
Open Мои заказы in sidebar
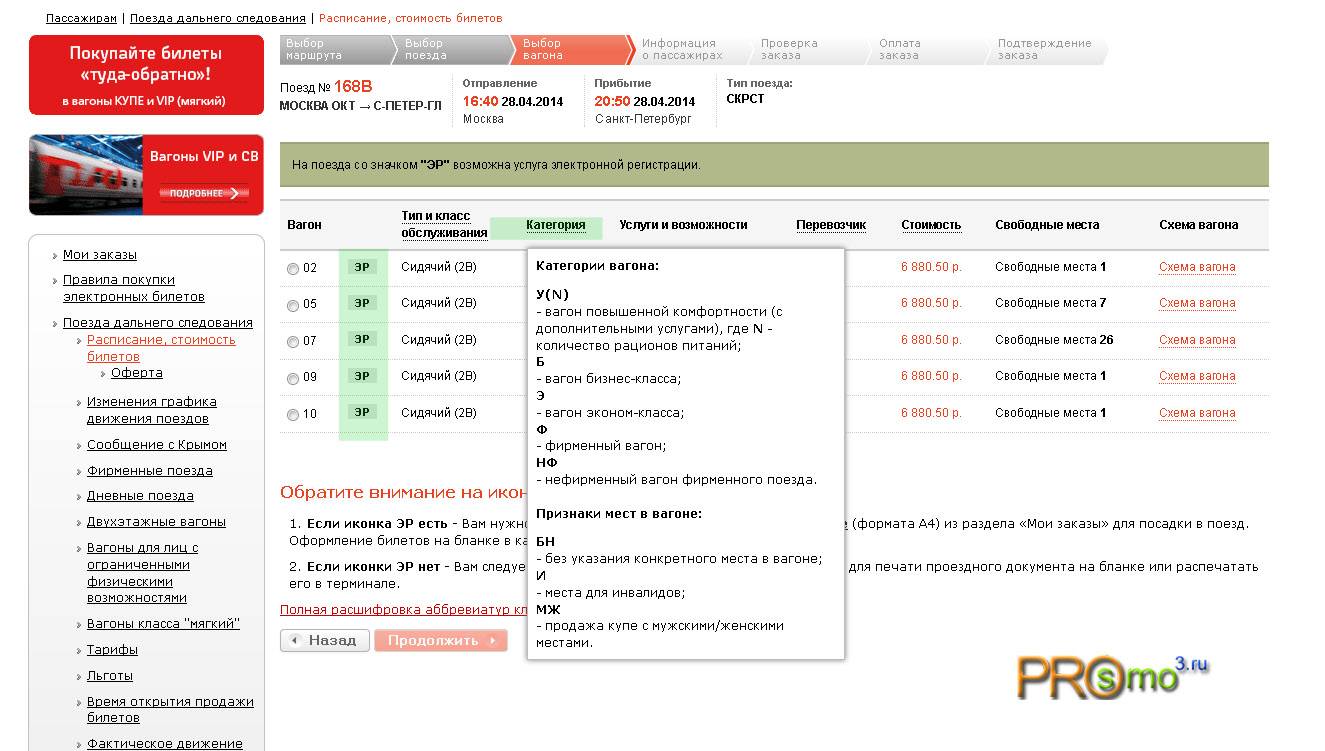[x=100, y=255]
